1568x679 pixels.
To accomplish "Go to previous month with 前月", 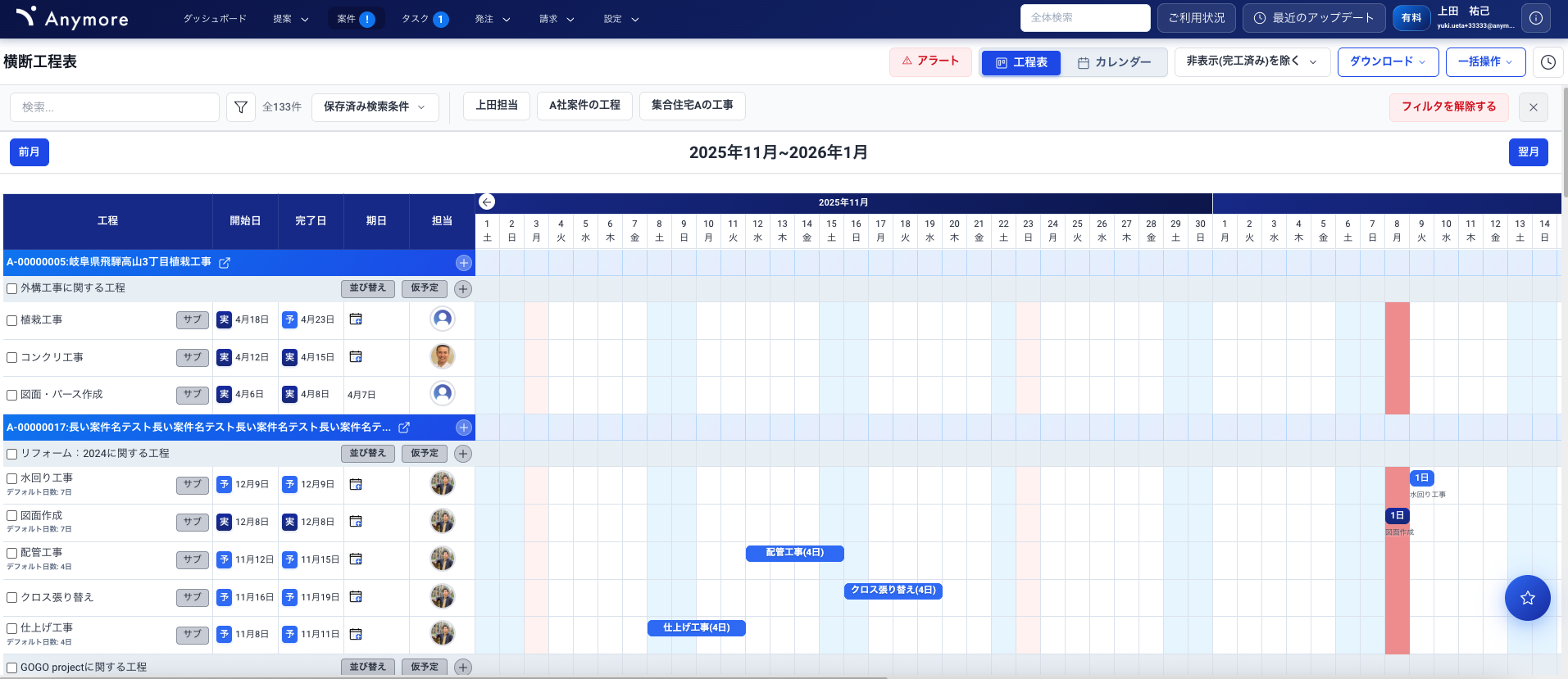I will click(x=30, y=152).
